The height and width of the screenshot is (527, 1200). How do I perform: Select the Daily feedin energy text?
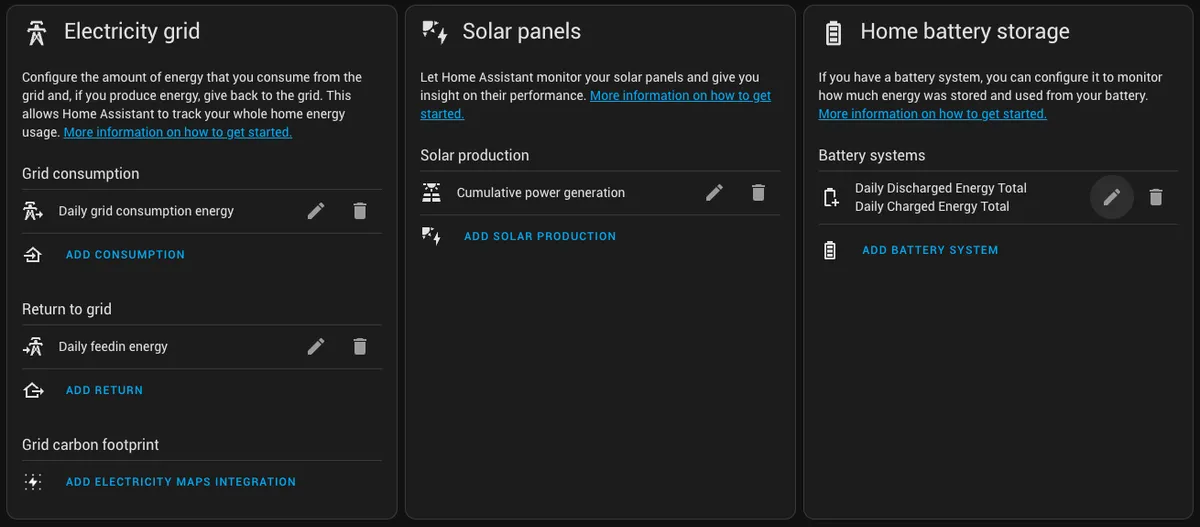click(113, 346)
